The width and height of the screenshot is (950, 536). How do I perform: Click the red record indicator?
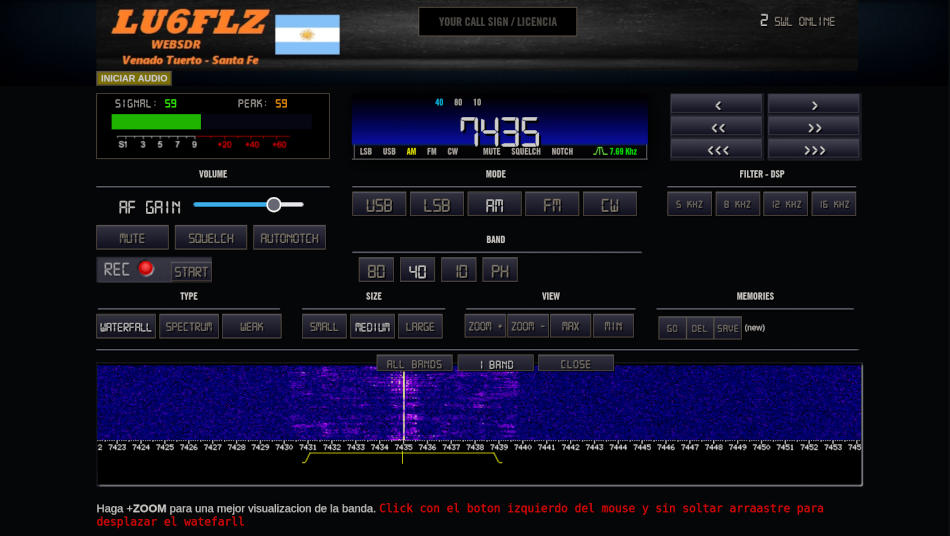(146, 269)
